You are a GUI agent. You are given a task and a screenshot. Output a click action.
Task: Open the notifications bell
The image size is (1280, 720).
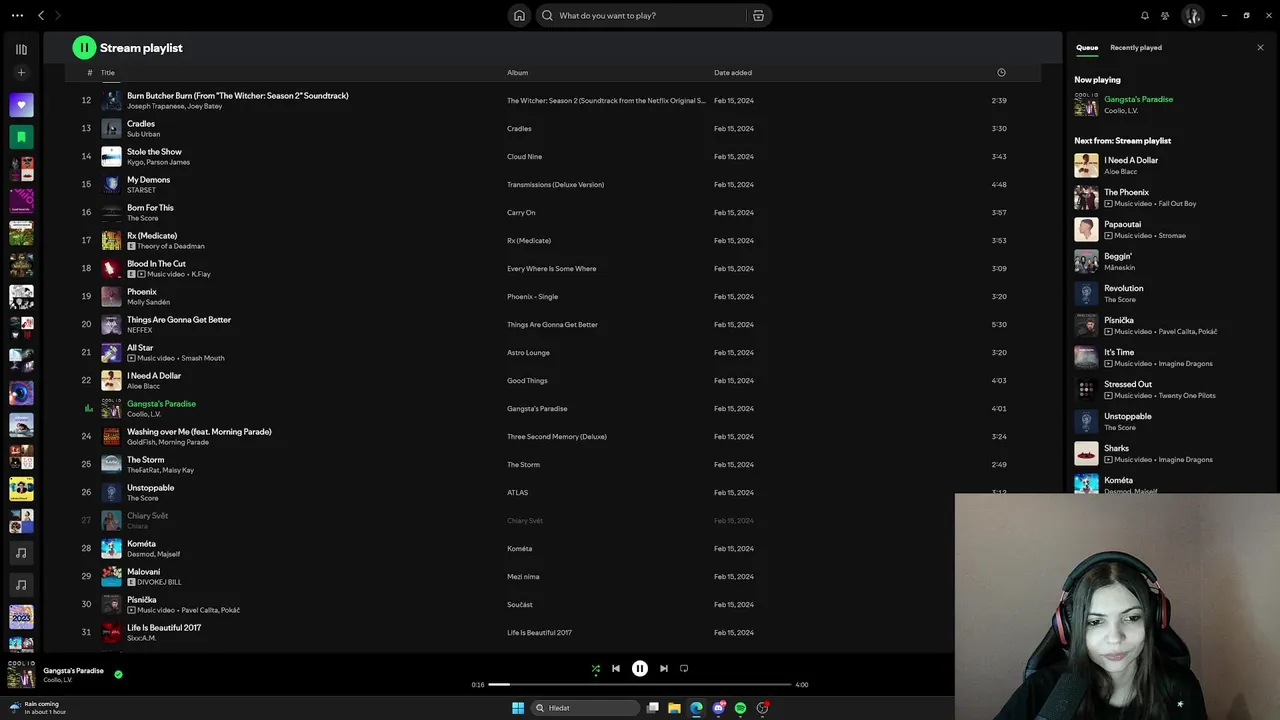click(1145, 15)
